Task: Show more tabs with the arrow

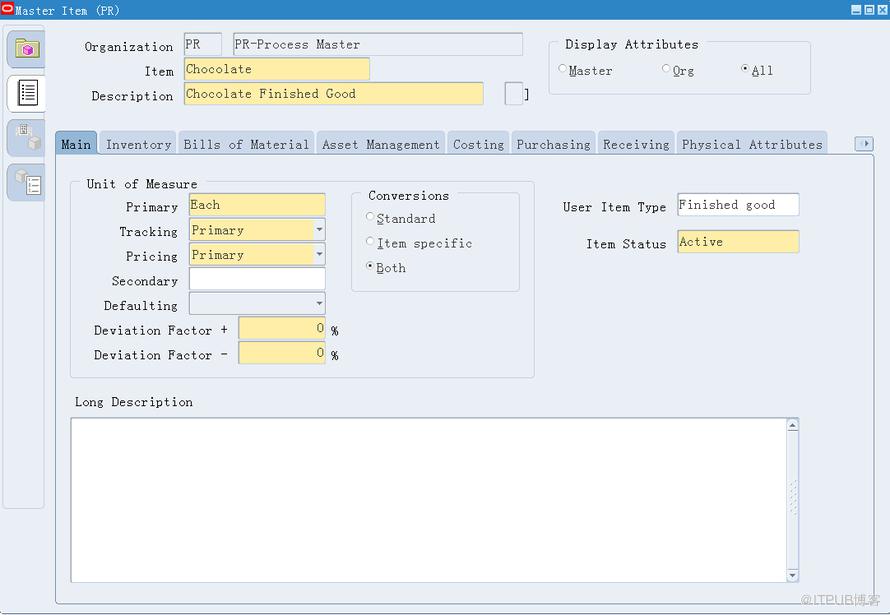Action: click(x=864, y=144)
